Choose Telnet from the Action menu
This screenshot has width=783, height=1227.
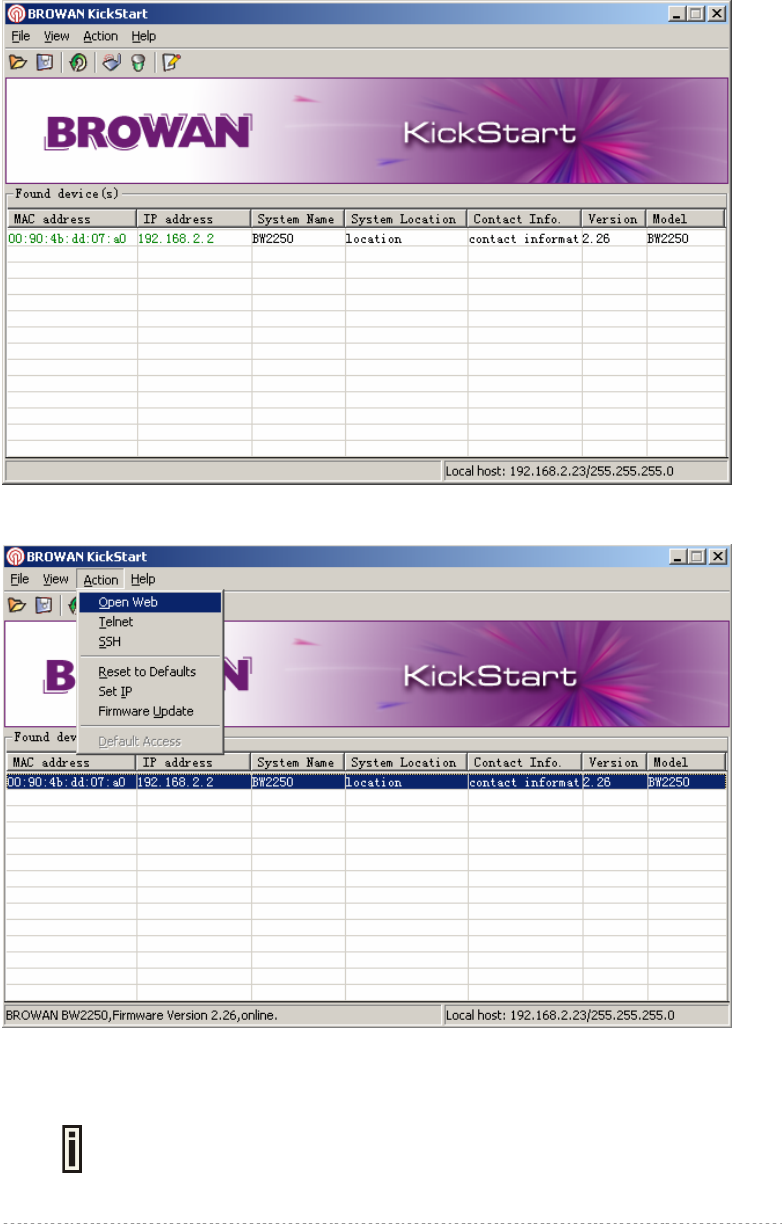coord(150,622)
